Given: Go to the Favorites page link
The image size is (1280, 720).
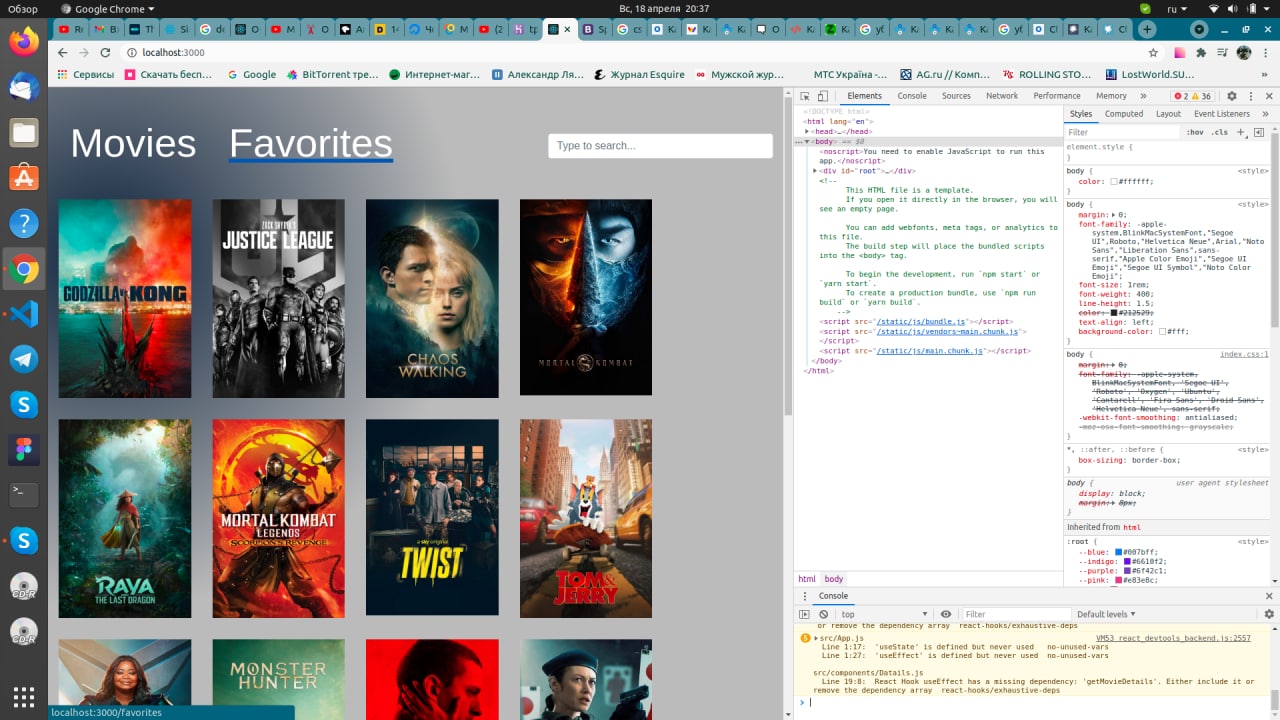Looking at the screenshot, I should pyautogui.click(x=311, y=144).
